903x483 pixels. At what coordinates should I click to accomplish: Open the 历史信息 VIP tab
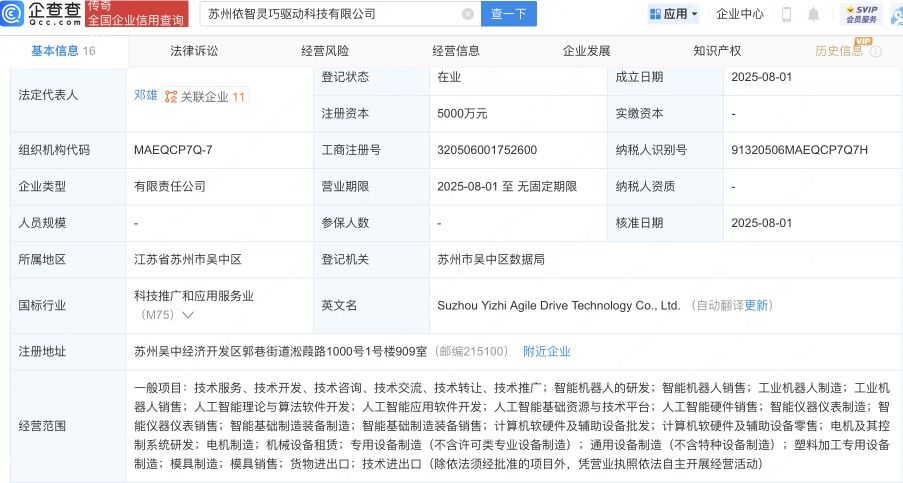tap(838, 51)
